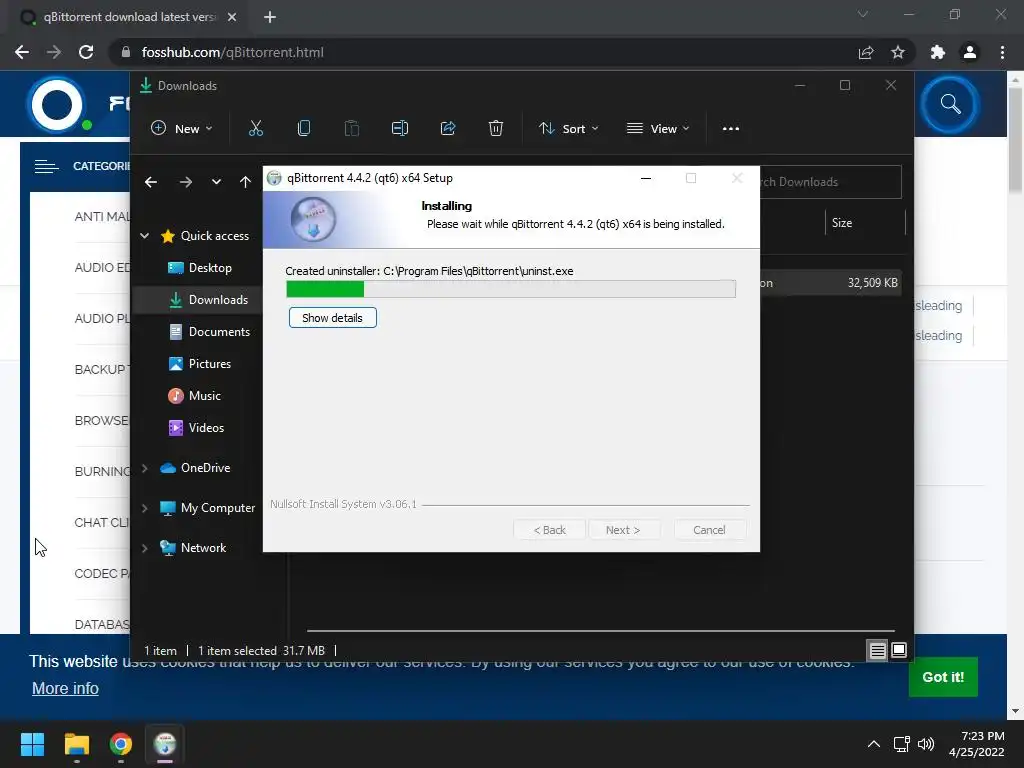This screenshot has height=768, width=1024.
Task: Open a new Chrome tab
Action: point(270,17)
